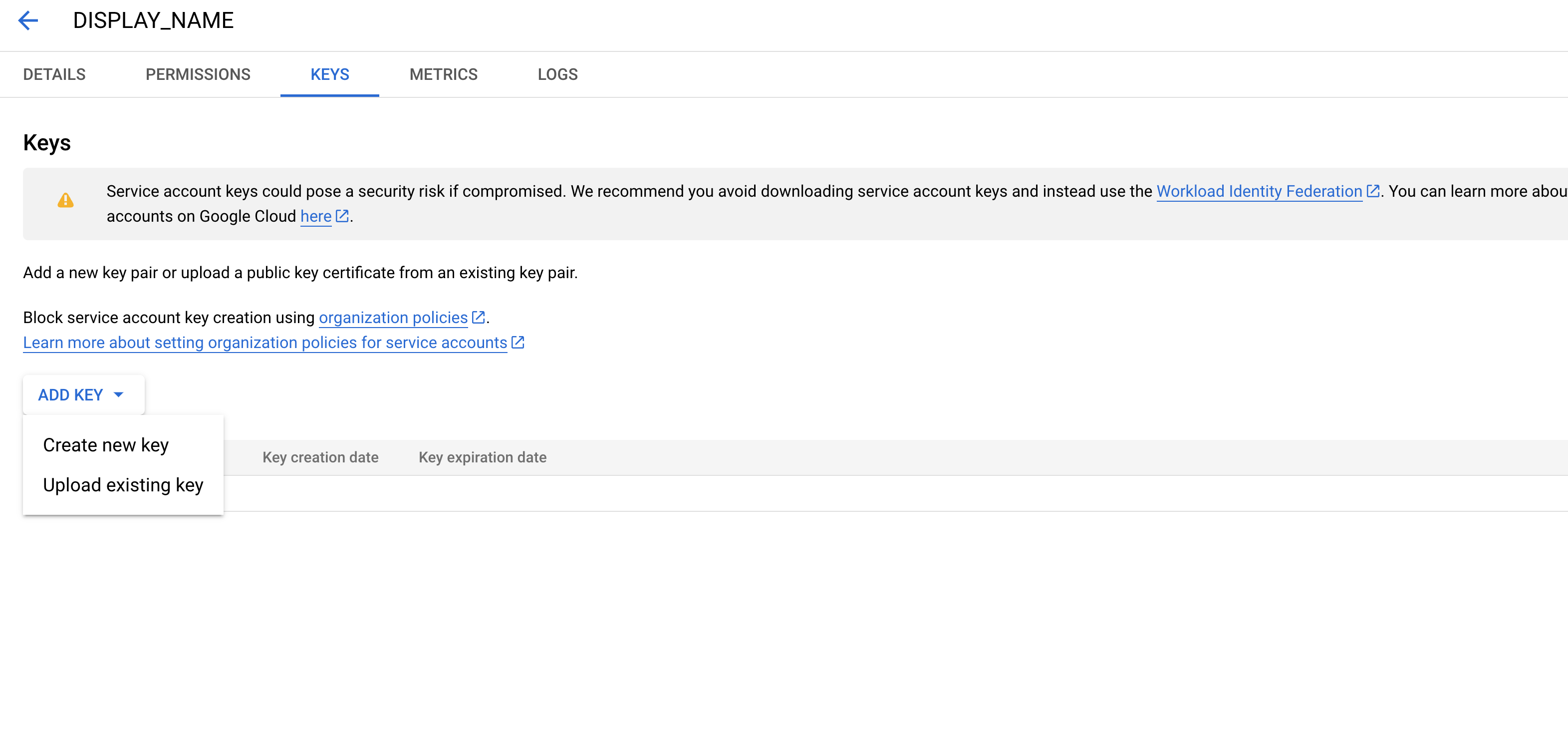Select the KEYS tab
Image resolution: width=1568 pixels, height=754 pixels.
329,74
